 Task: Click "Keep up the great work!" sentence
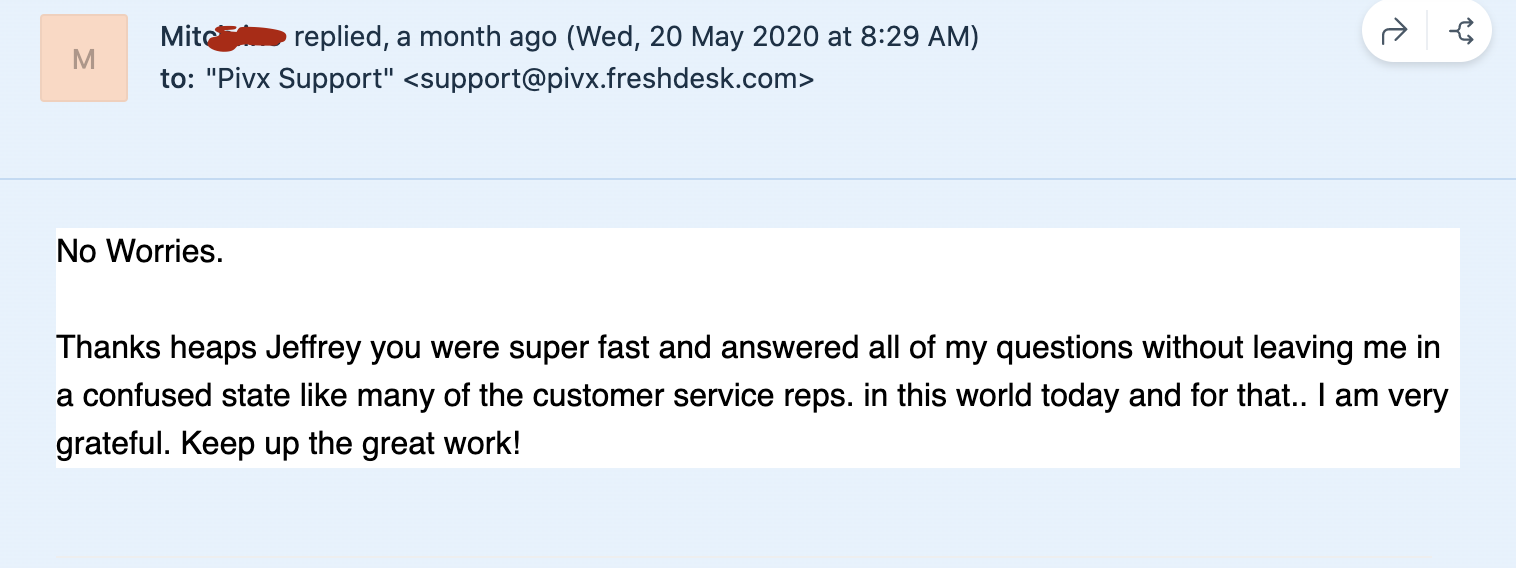[351, 443]
